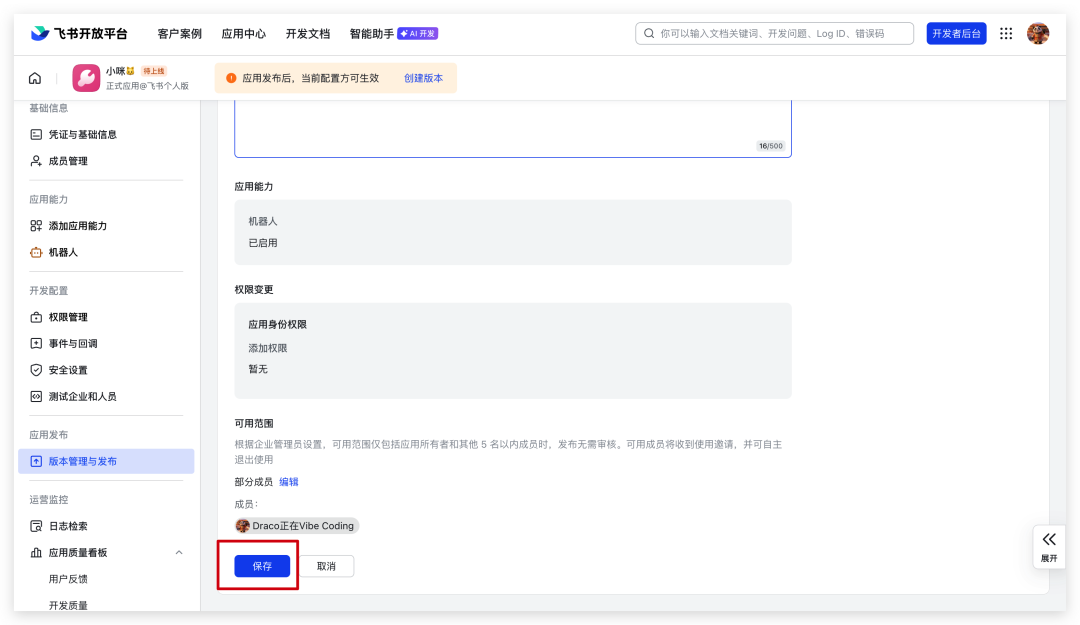1080x625 pixels.
Task: Click the 取消 button
Action: 326,566
